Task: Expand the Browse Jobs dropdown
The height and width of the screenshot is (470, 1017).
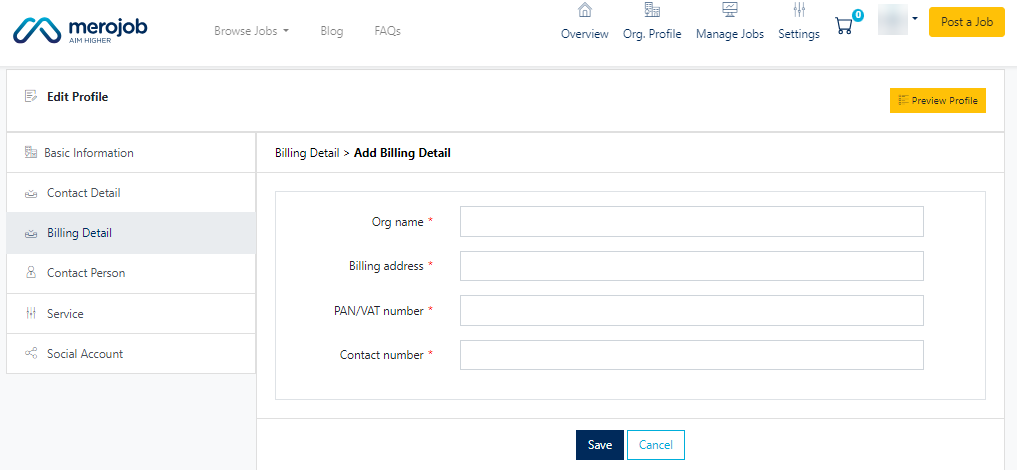Action: [251, 31]
